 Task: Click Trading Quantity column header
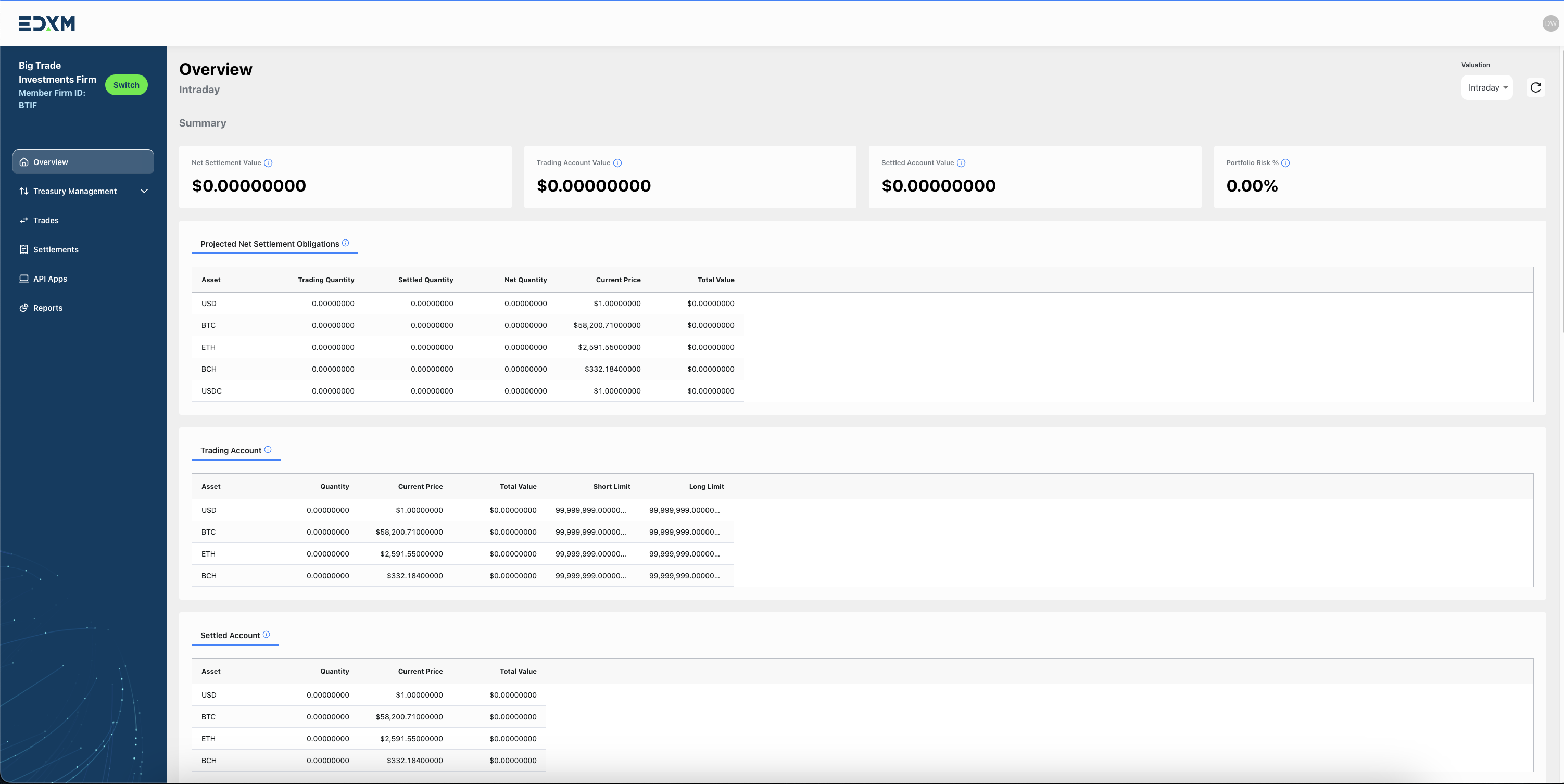pos(326,280)
